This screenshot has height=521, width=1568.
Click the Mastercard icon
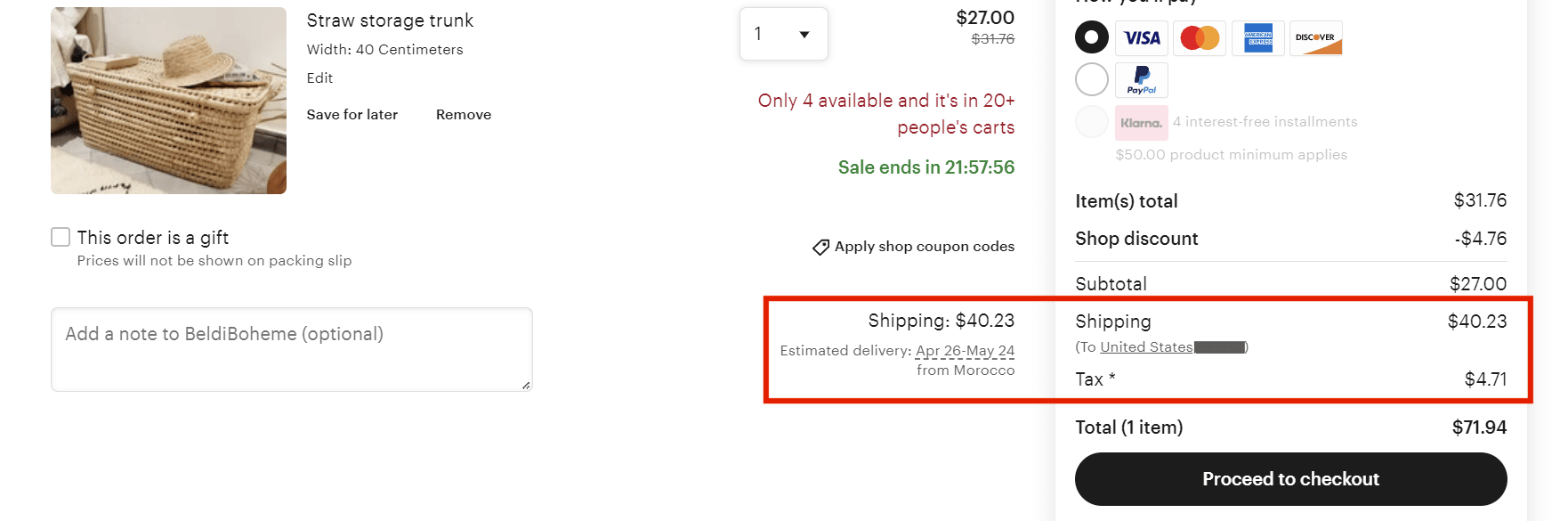point(1200,37)
